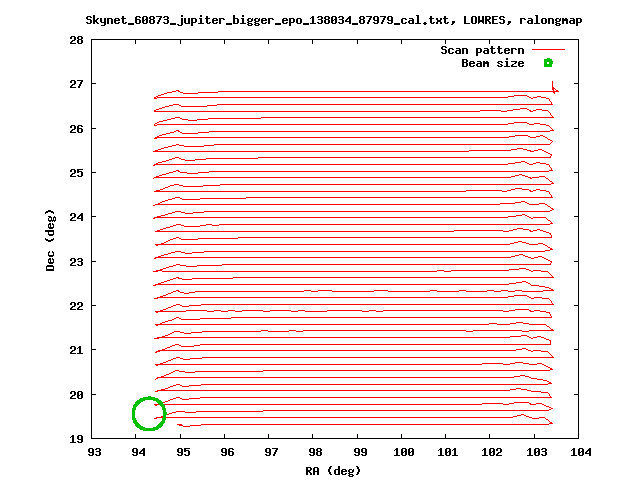
Task: Click the x-axis tick label 100
Action: [x=404, y=452]
